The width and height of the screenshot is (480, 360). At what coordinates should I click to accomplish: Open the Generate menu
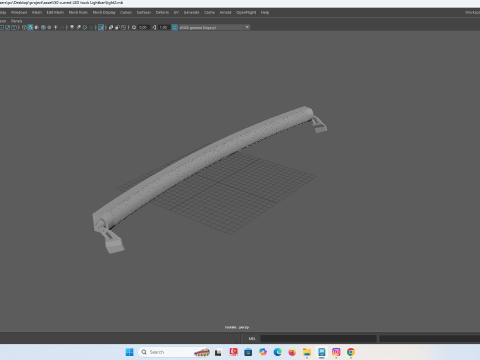[191, 12]
